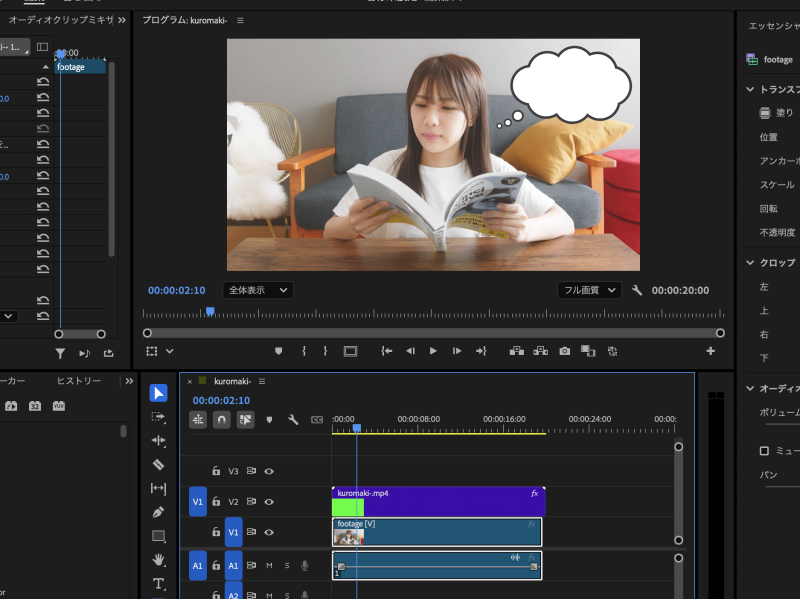The image size is (800, 599).
Task: Open timeline display settings wrench
Action: tap(293, 420)
